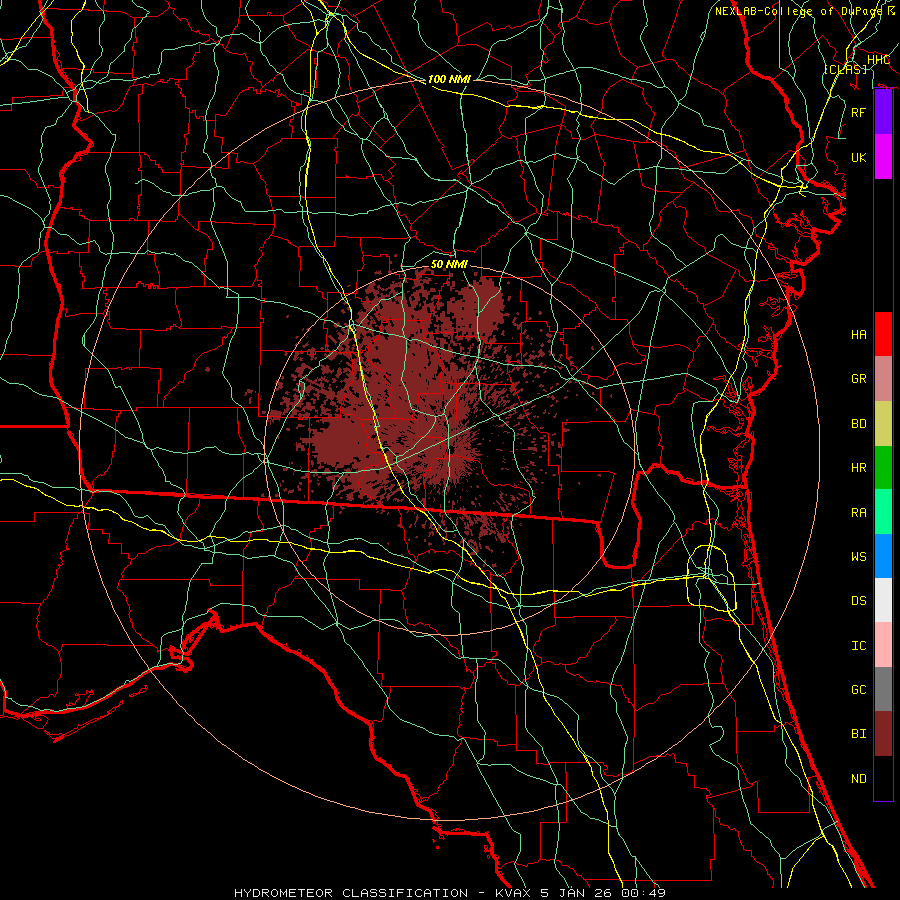Click the GC gray legend swatch
This screenshot has width=900, height=900.
pos(883,689)
